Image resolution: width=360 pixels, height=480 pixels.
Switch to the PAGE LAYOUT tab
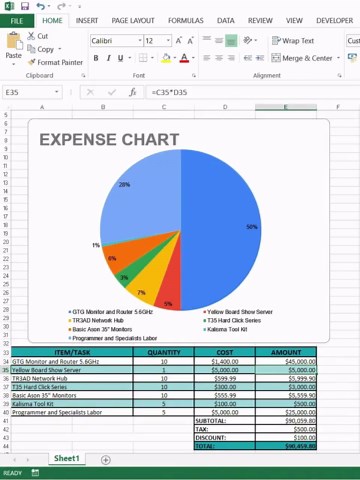pos(133,21)
